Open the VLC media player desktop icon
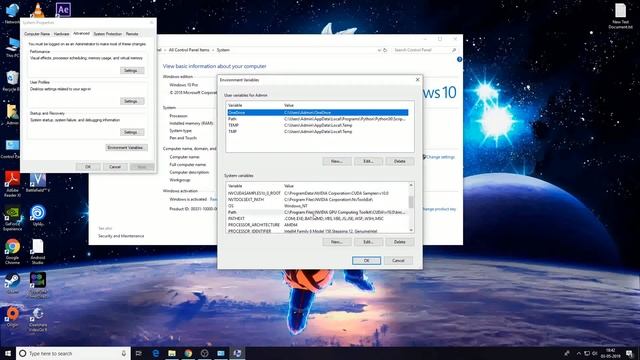The height and width of the screenshot is (360, 640). pyautogui.click(x=38, y=10)
